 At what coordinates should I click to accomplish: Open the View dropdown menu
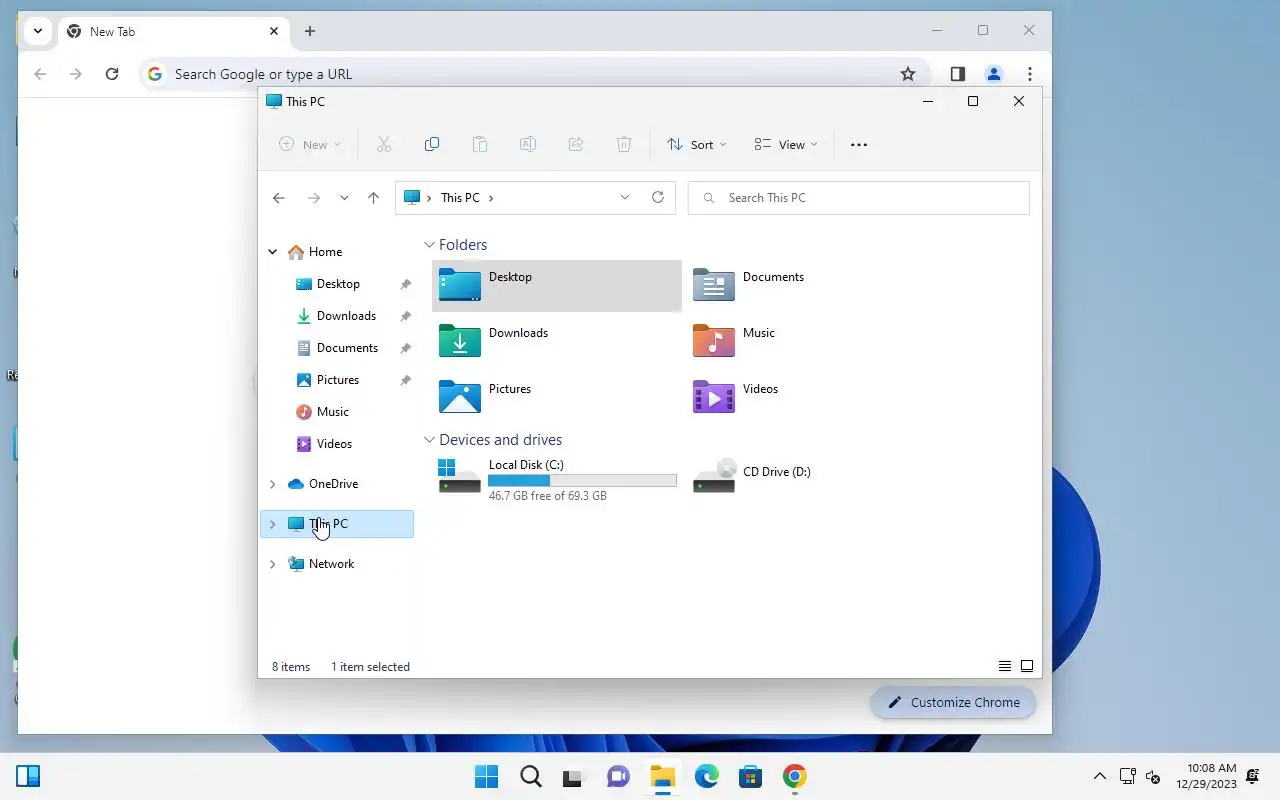click(x=786, y=144)
